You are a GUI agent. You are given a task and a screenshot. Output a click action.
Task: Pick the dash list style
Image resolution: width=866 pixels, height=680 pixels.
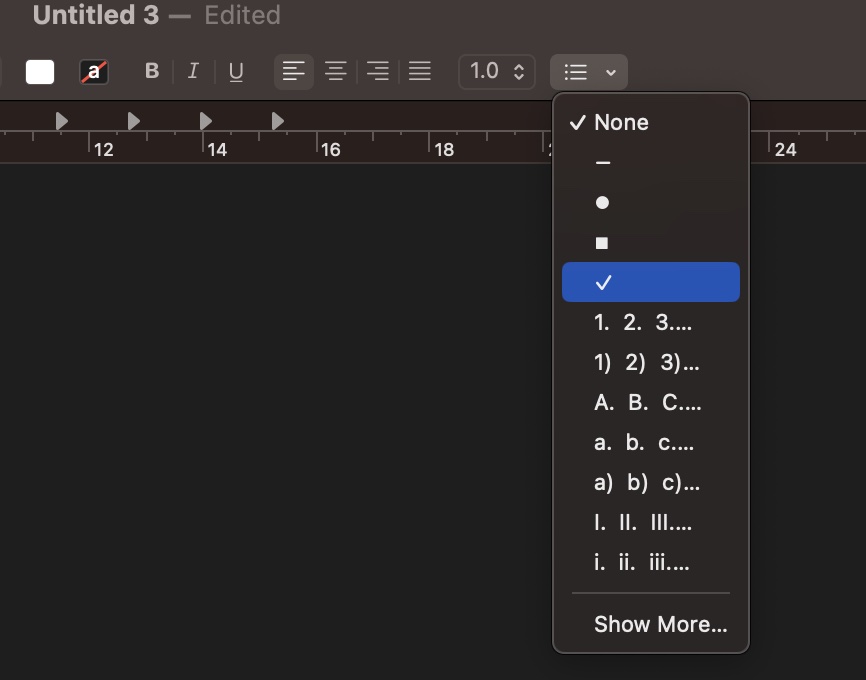(650, 162)
